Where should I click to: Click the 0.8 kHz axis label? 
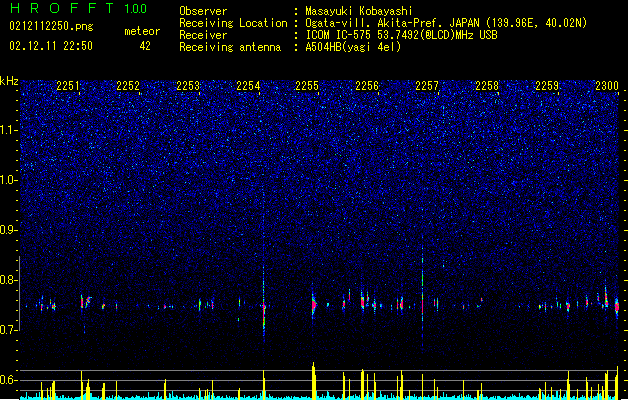[9, 280]
